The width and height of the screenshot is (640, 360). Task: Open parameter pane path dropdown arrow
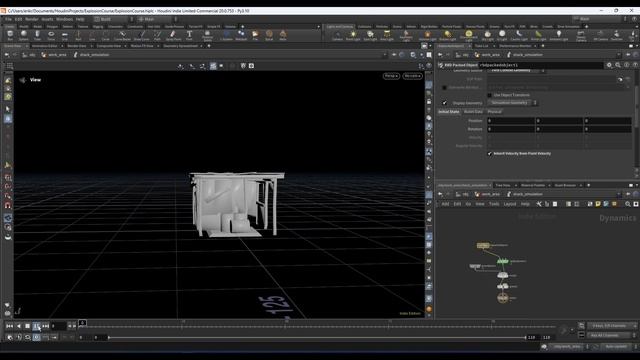pos(619,55)
